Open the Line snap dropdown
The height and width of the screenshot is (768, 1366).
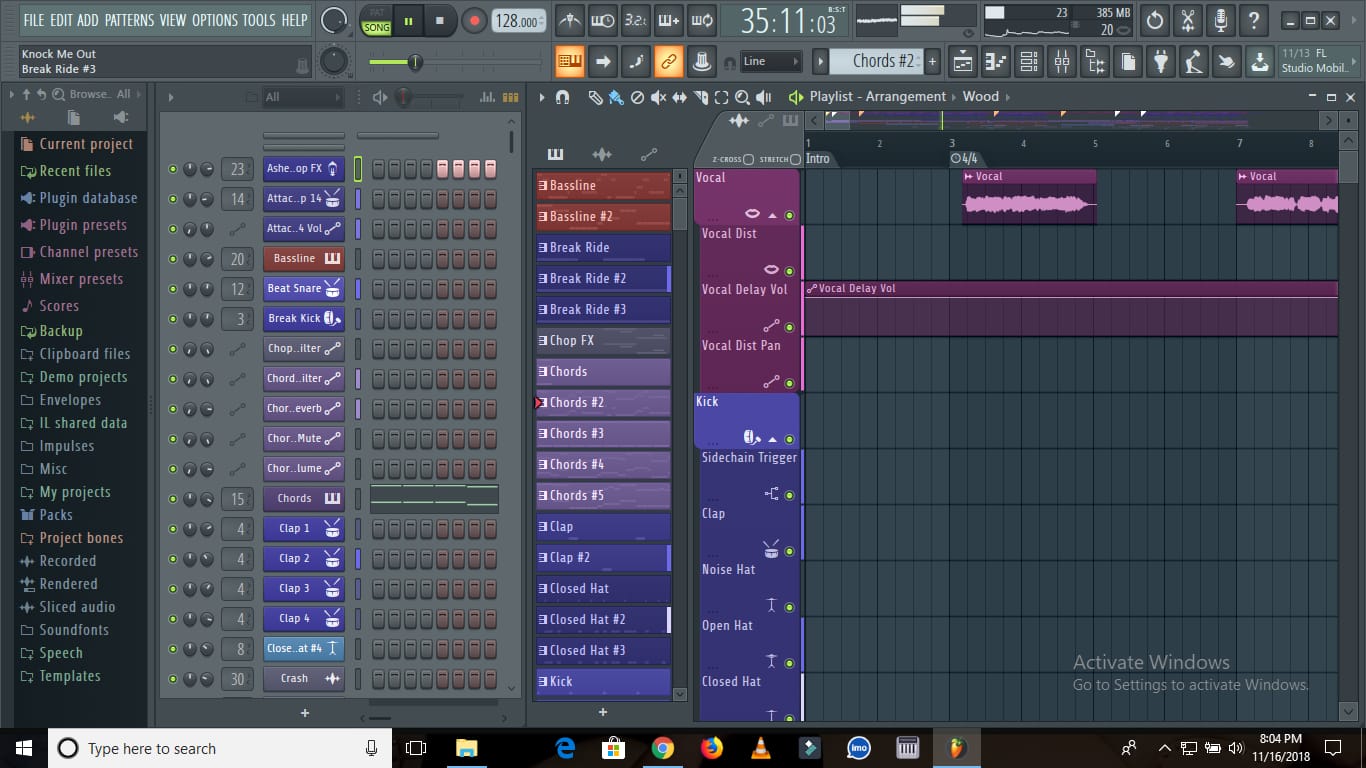771,62
